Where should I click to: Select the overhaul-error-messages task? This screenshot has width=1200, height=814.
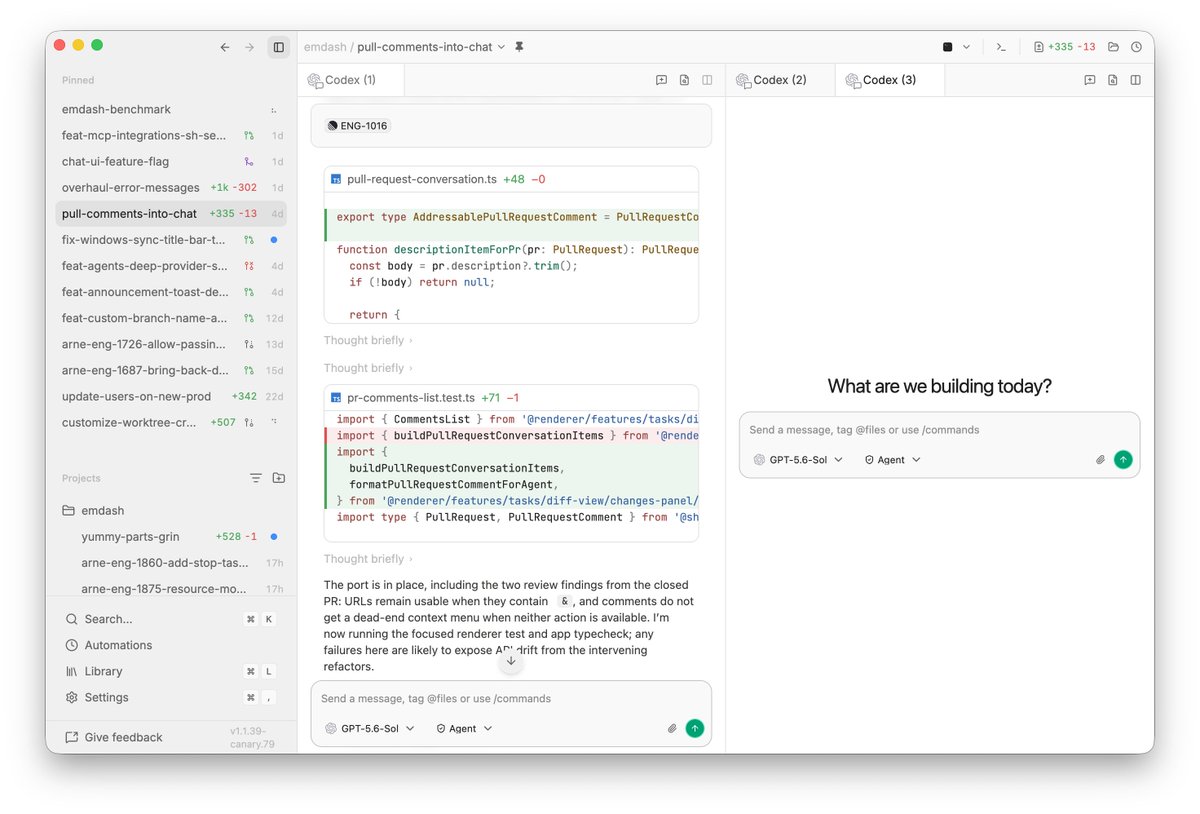[171, 188]
